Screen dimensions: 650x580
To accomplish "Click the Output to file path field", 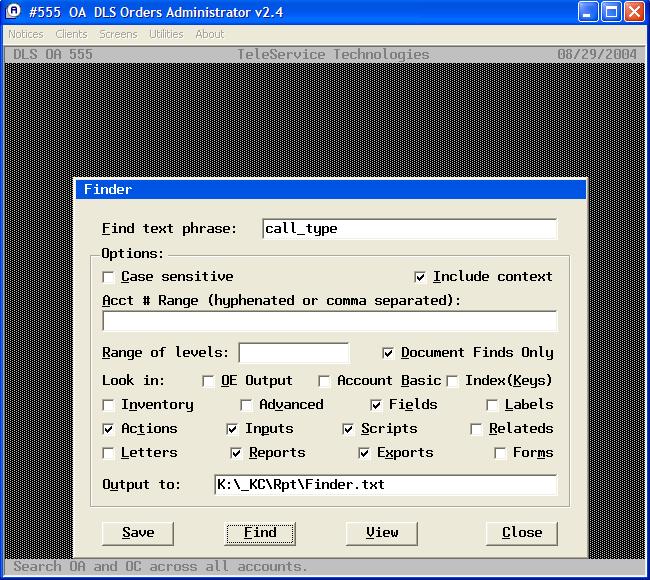I will click(x=386, y=485).
